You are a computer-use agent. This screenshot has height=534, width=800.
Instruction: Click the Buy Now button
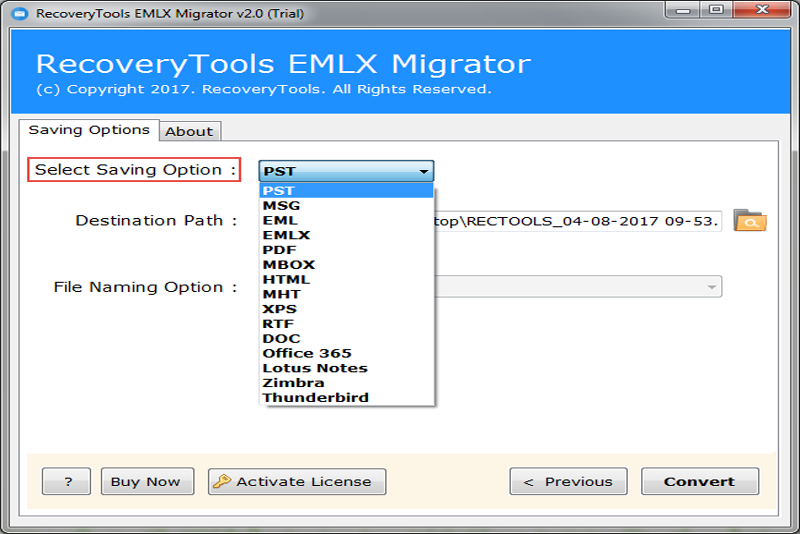147,481
